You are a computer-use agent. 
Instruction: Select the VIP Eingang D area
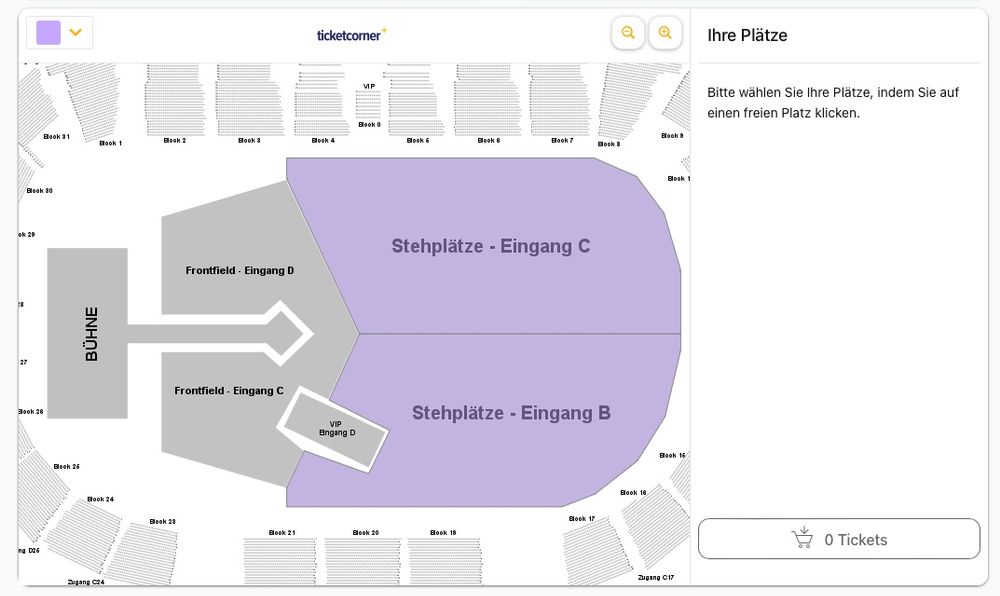337,428
